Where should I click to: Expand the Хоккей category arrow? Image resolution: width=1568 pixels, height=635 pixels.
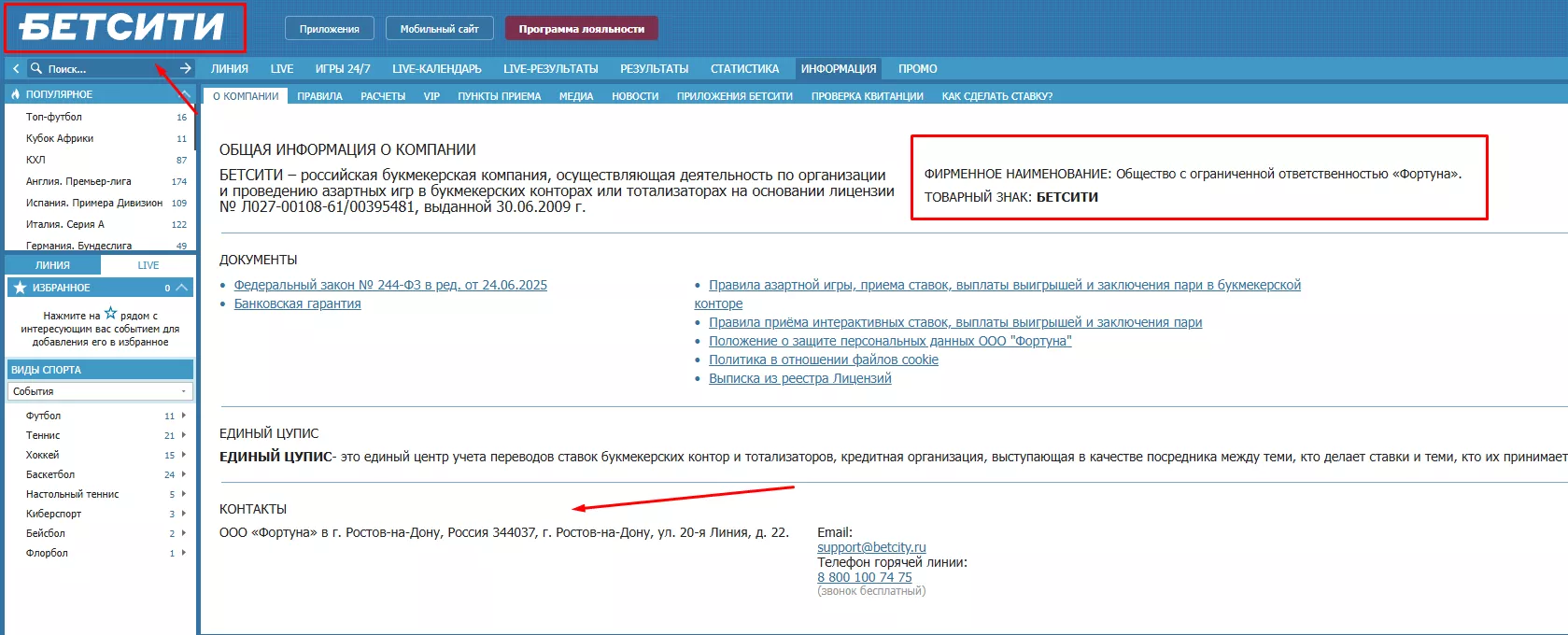pos(184,455)
